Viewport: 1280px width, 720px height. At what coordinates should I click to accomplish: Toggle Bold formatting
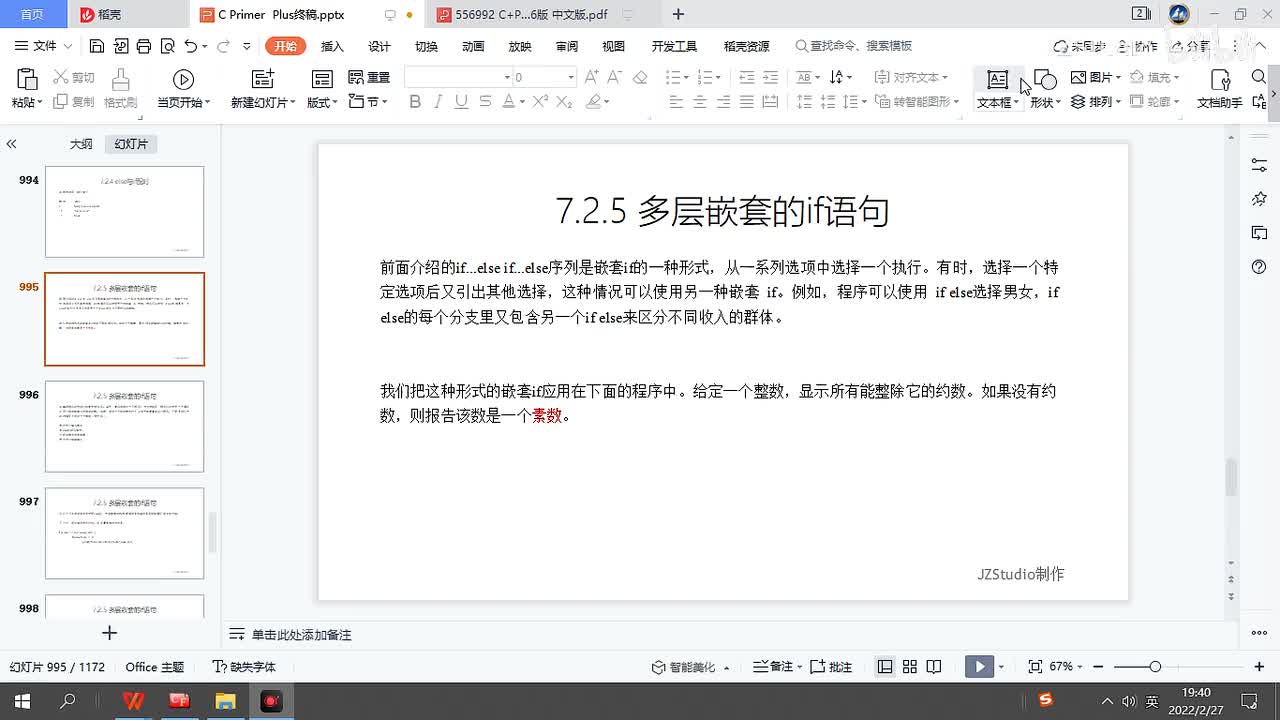[415, 101]
